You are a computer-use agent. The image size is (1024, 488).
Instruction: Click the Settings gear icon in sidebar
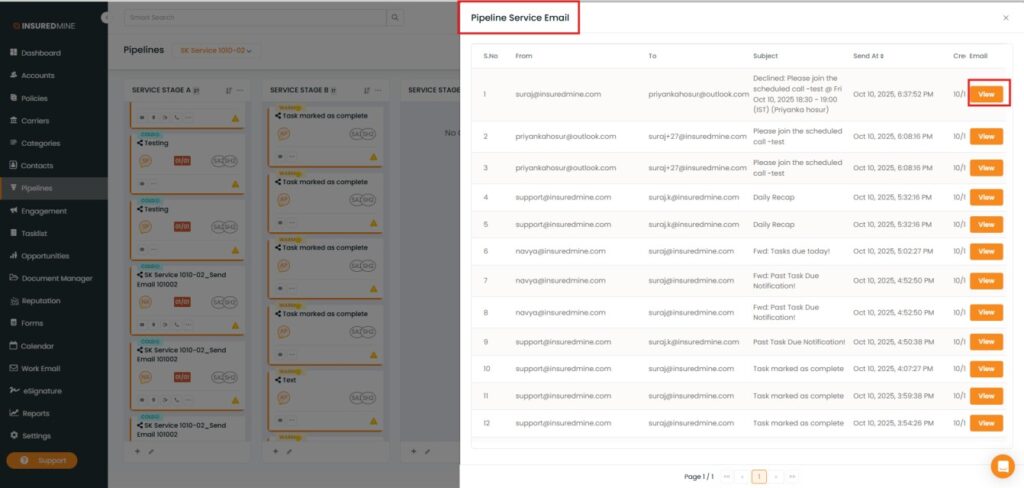tap(13, 436)
